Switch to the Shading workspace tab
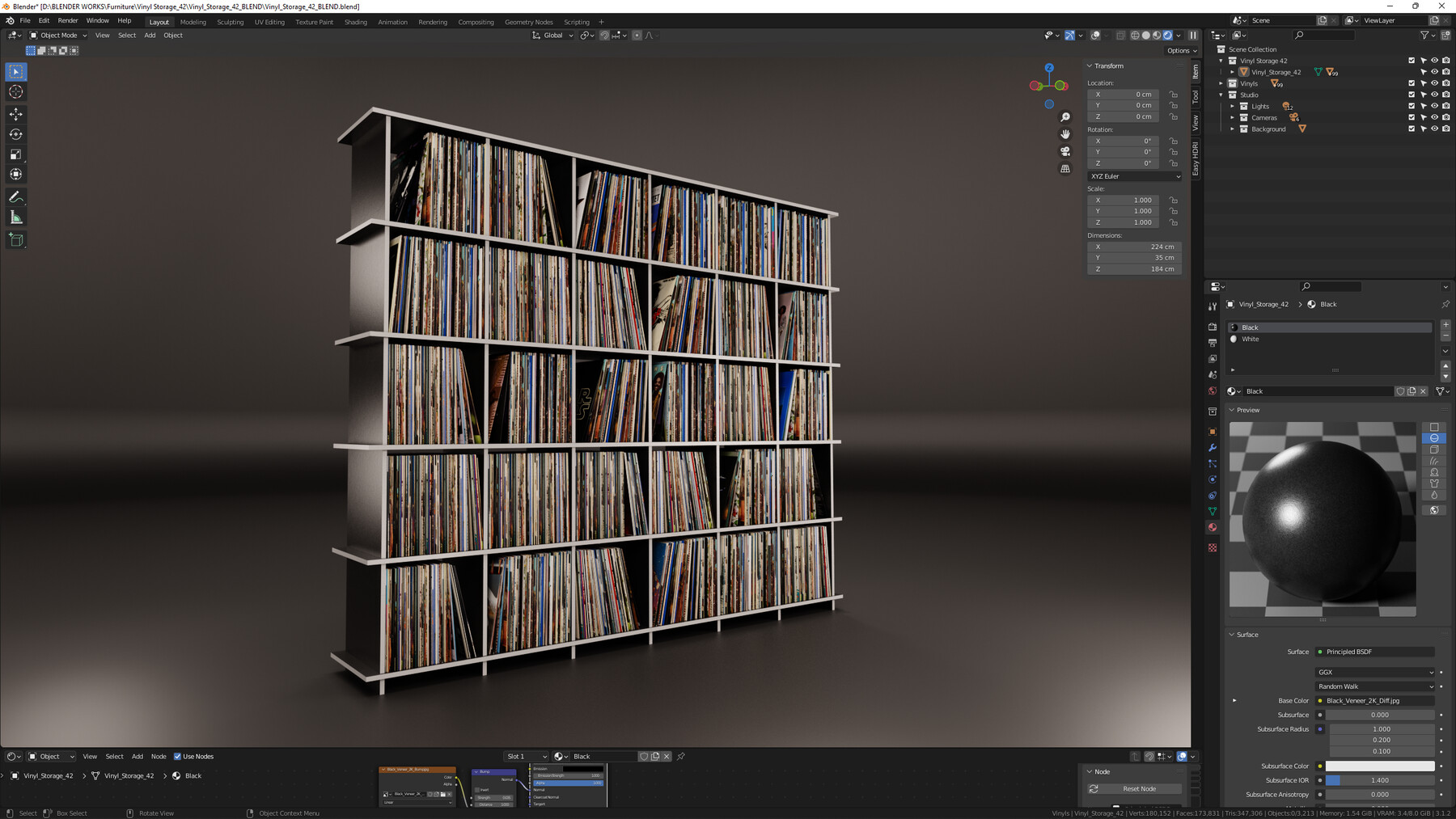This screenshot has height=819, width=1456. [355, 22]
